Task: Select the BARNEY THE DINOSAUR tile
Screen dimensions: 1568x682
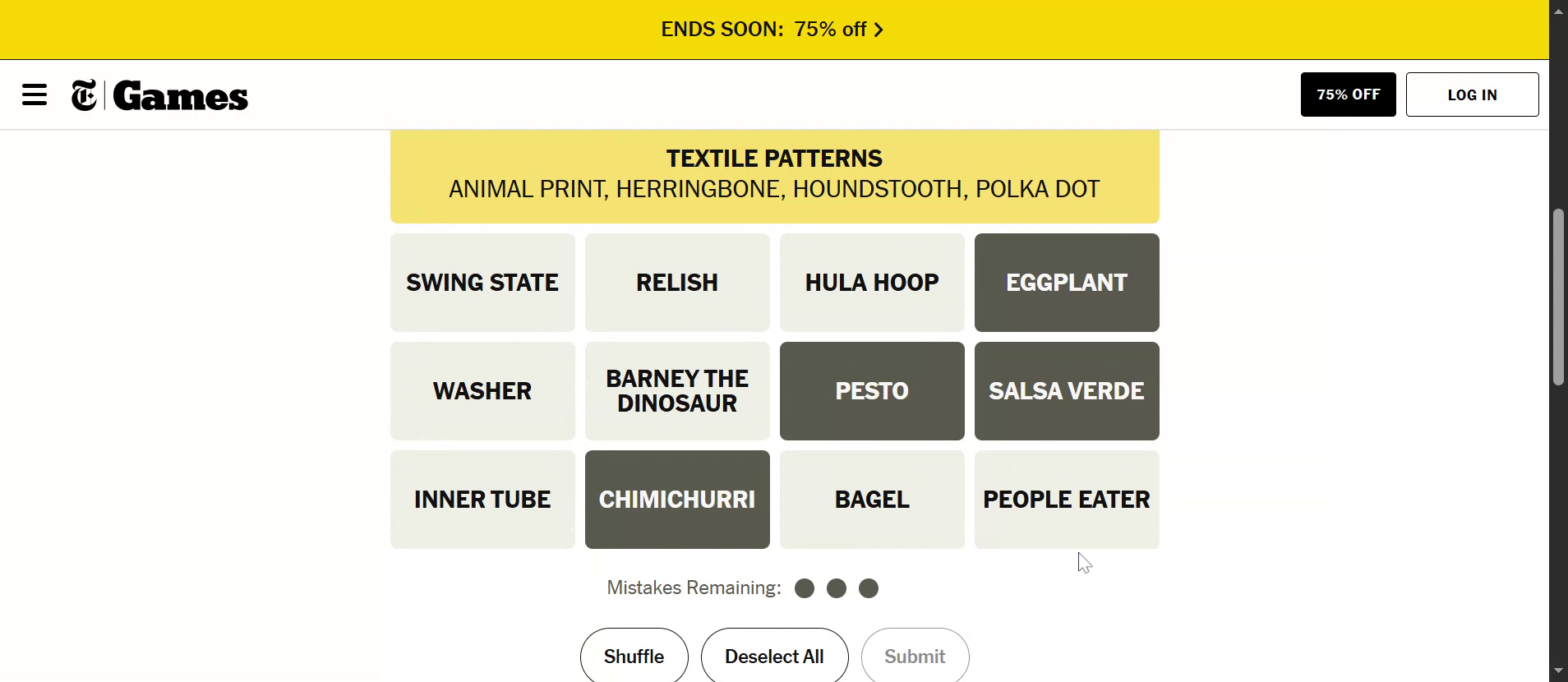Action: coord(676,391)
